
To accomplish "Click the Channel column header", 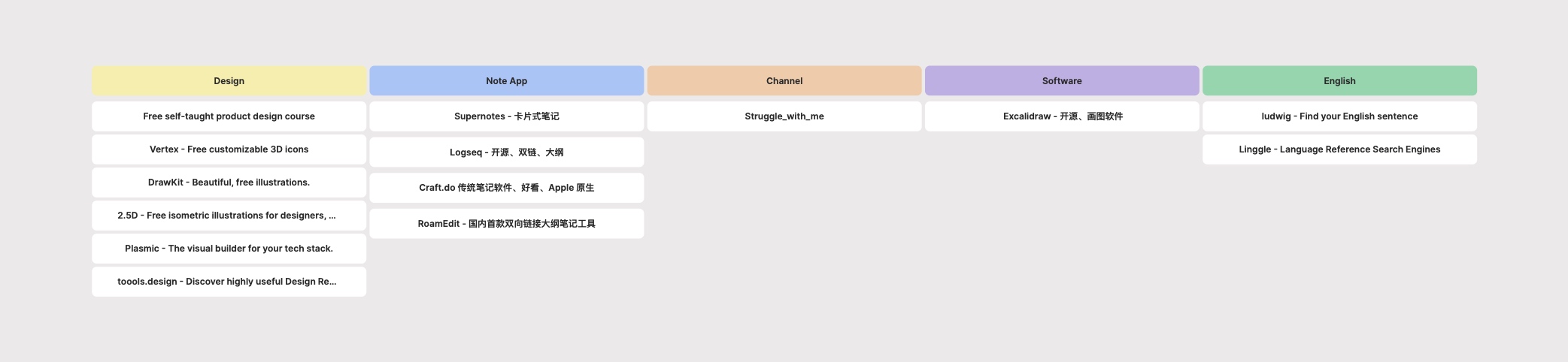I will click(x=784, y=80).
